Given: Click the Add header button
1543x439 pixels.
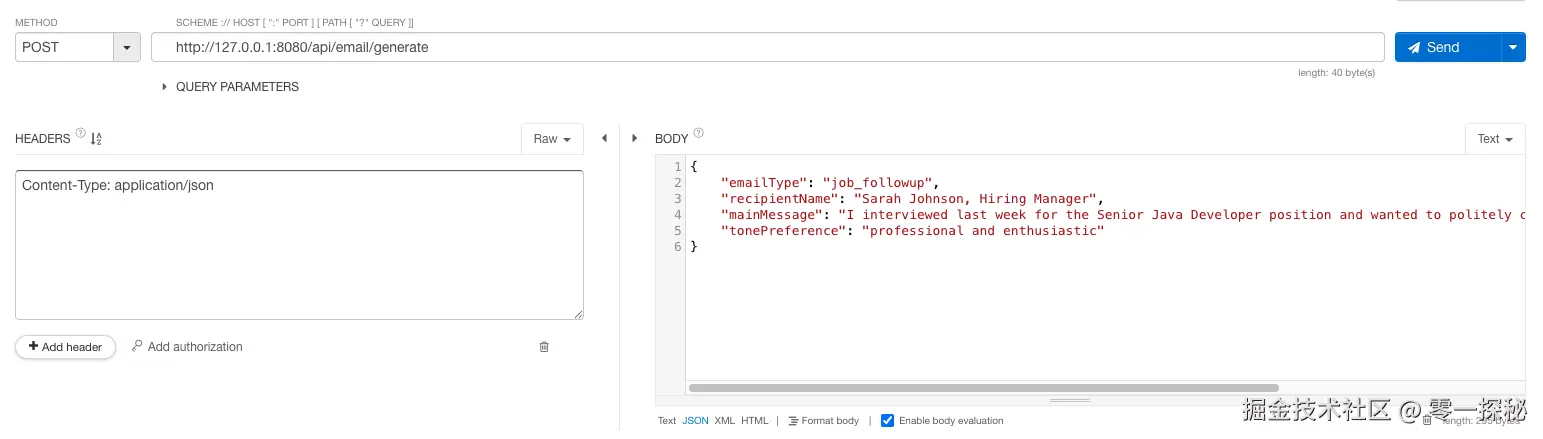Looking at the screenshot, I should (x=65, y=347).
